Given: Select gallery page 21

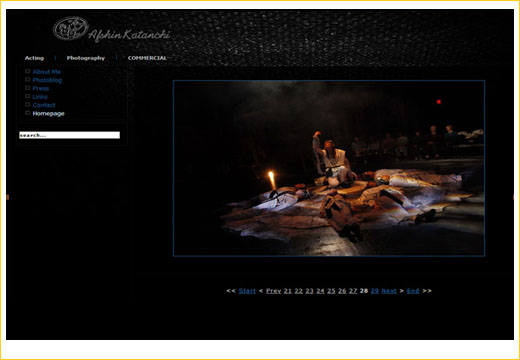Looking at the screenshot, I should (x=288, y=291).
